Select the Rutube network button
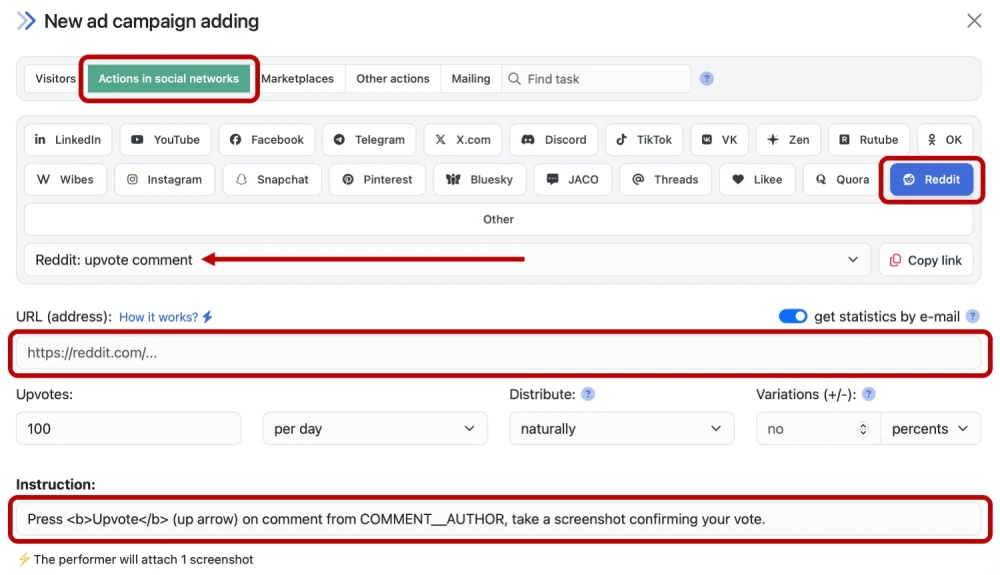 point(869,140)
